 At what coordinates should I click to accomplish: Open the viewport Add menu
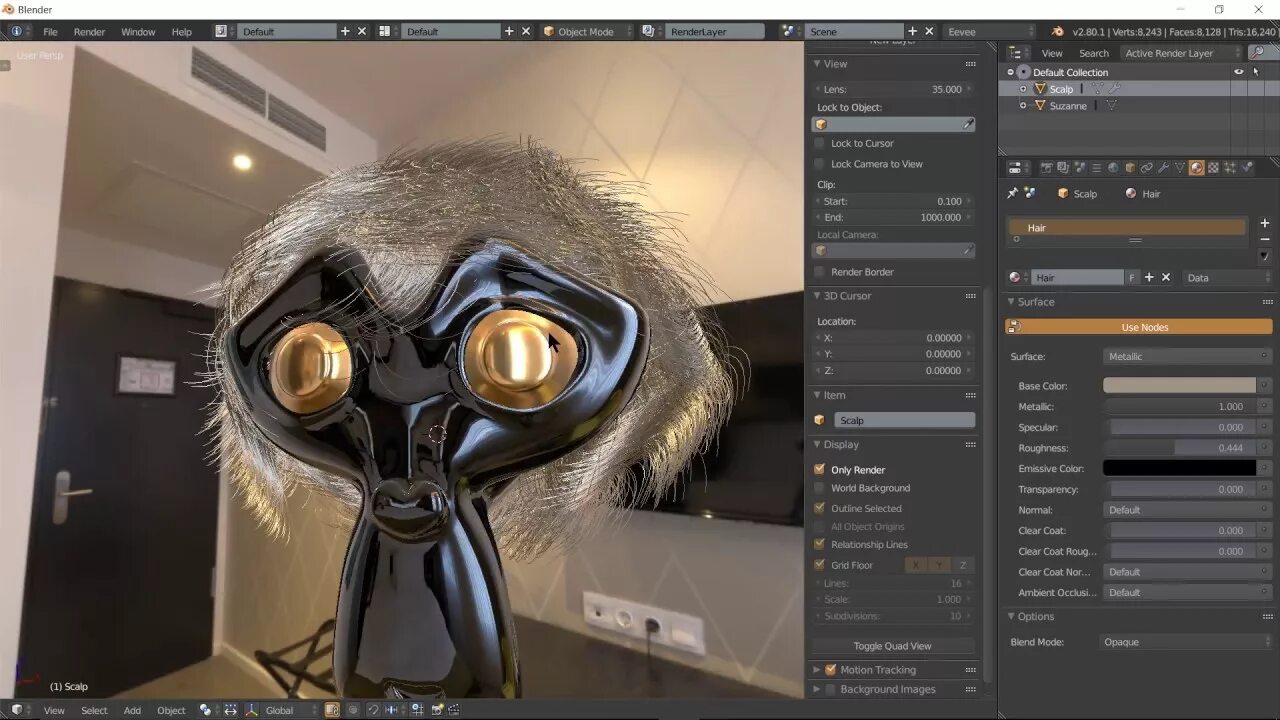(132, 710)
